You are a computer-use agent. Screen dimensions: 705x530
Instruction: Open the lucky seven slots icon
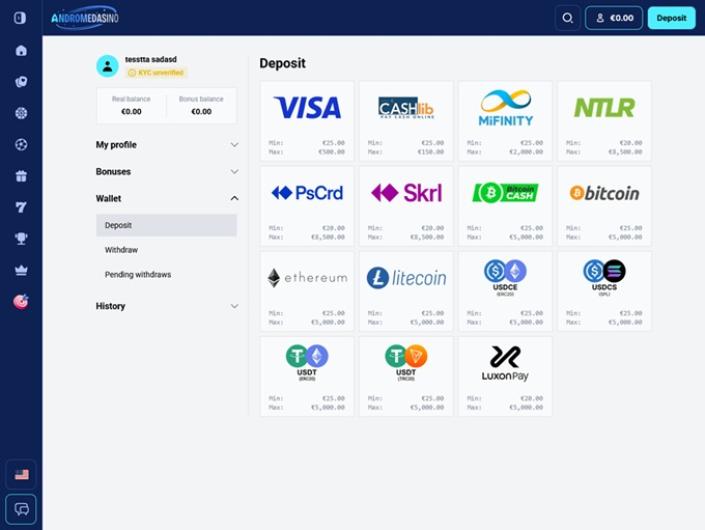21,207
